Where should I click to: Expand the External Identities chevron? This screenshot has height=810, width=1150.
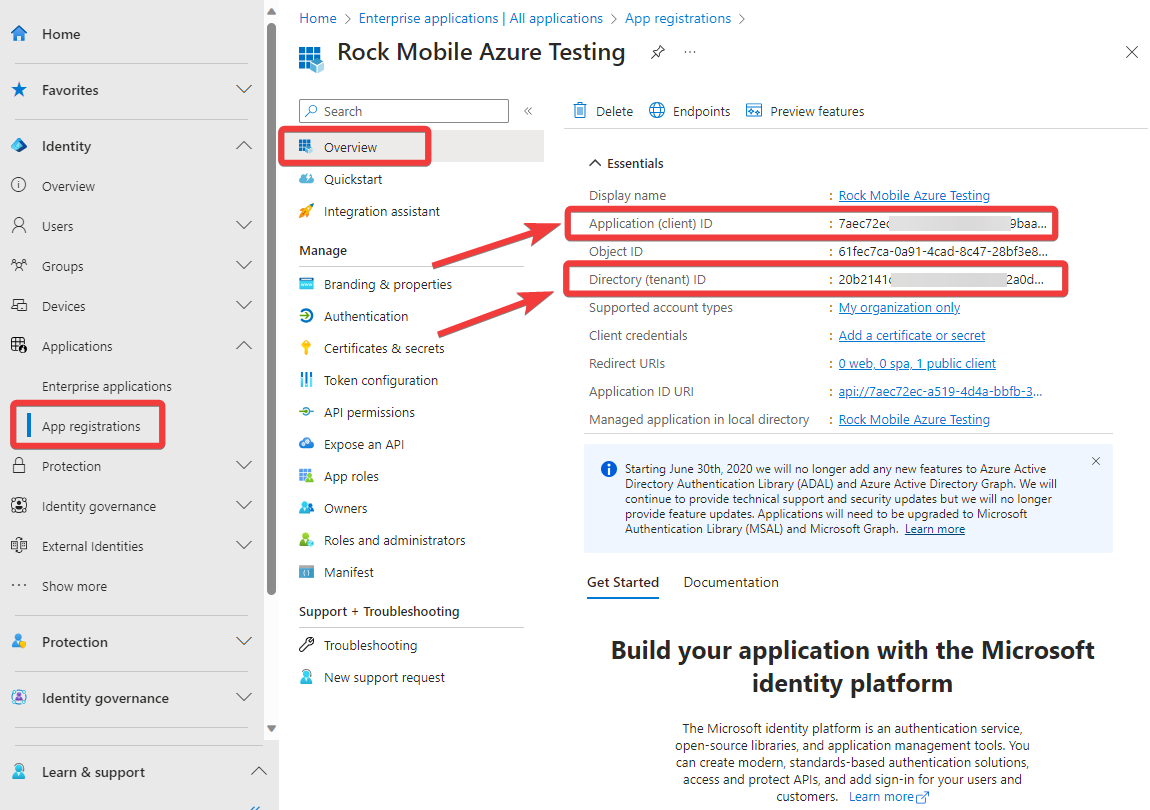243,545
